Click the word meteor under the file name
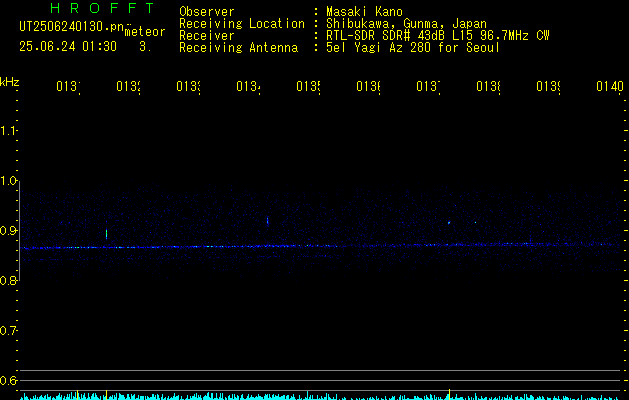 coord(145,32)
